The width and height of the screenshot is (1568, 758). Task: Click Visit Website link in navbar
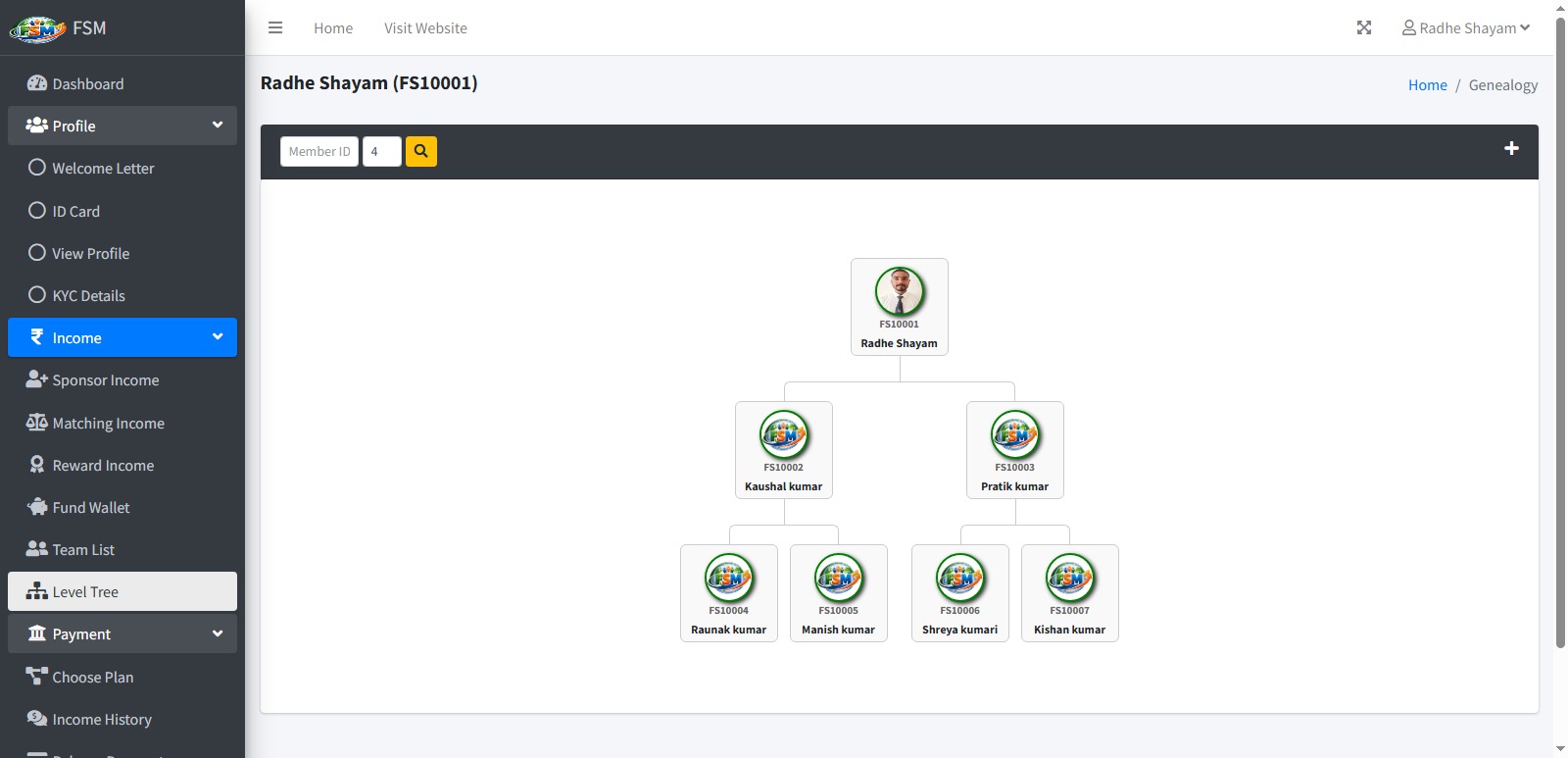(425, 28)
